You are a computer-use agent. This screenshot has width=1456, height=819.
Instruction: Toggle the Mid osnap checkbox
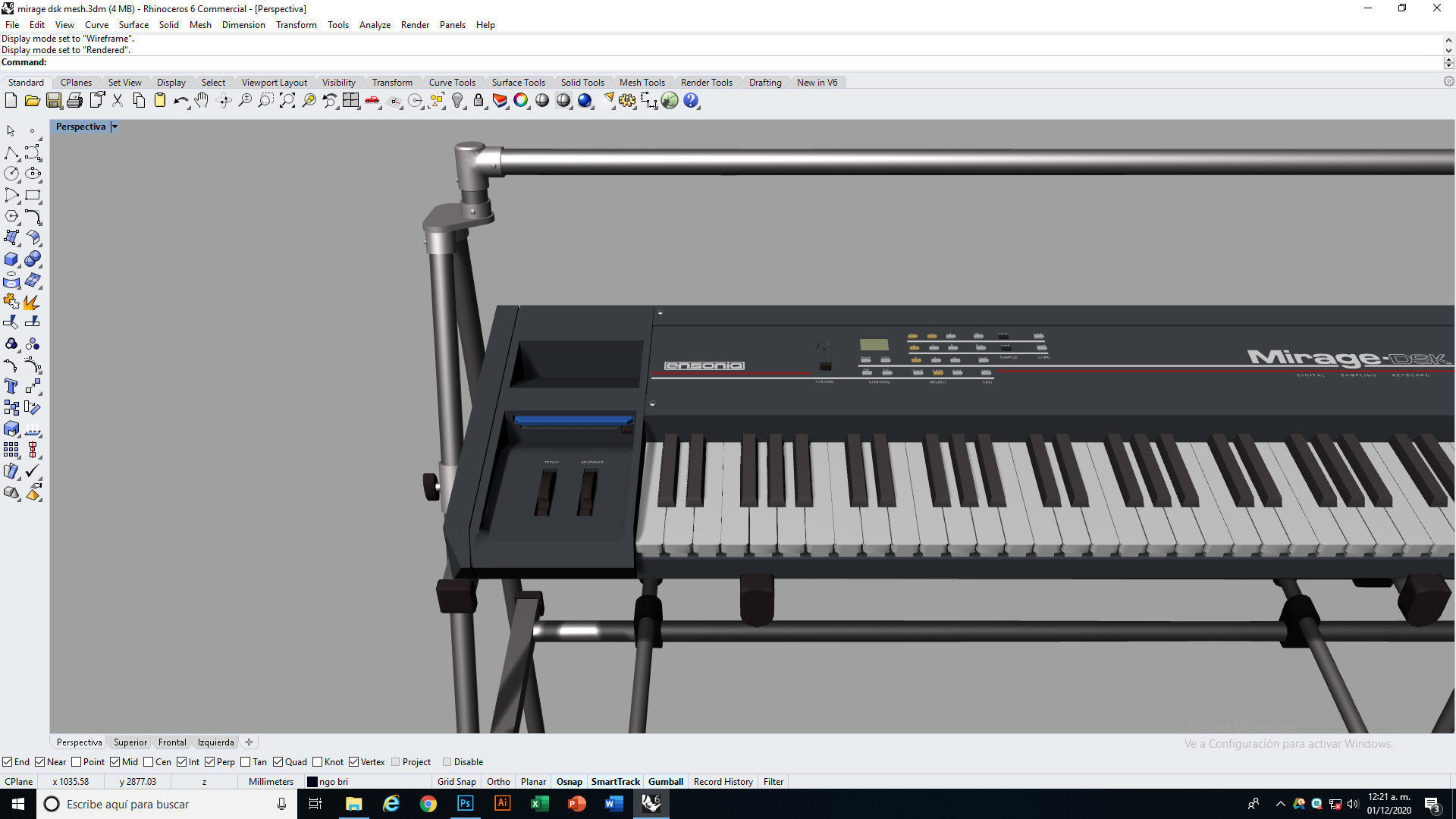[115, 762]
